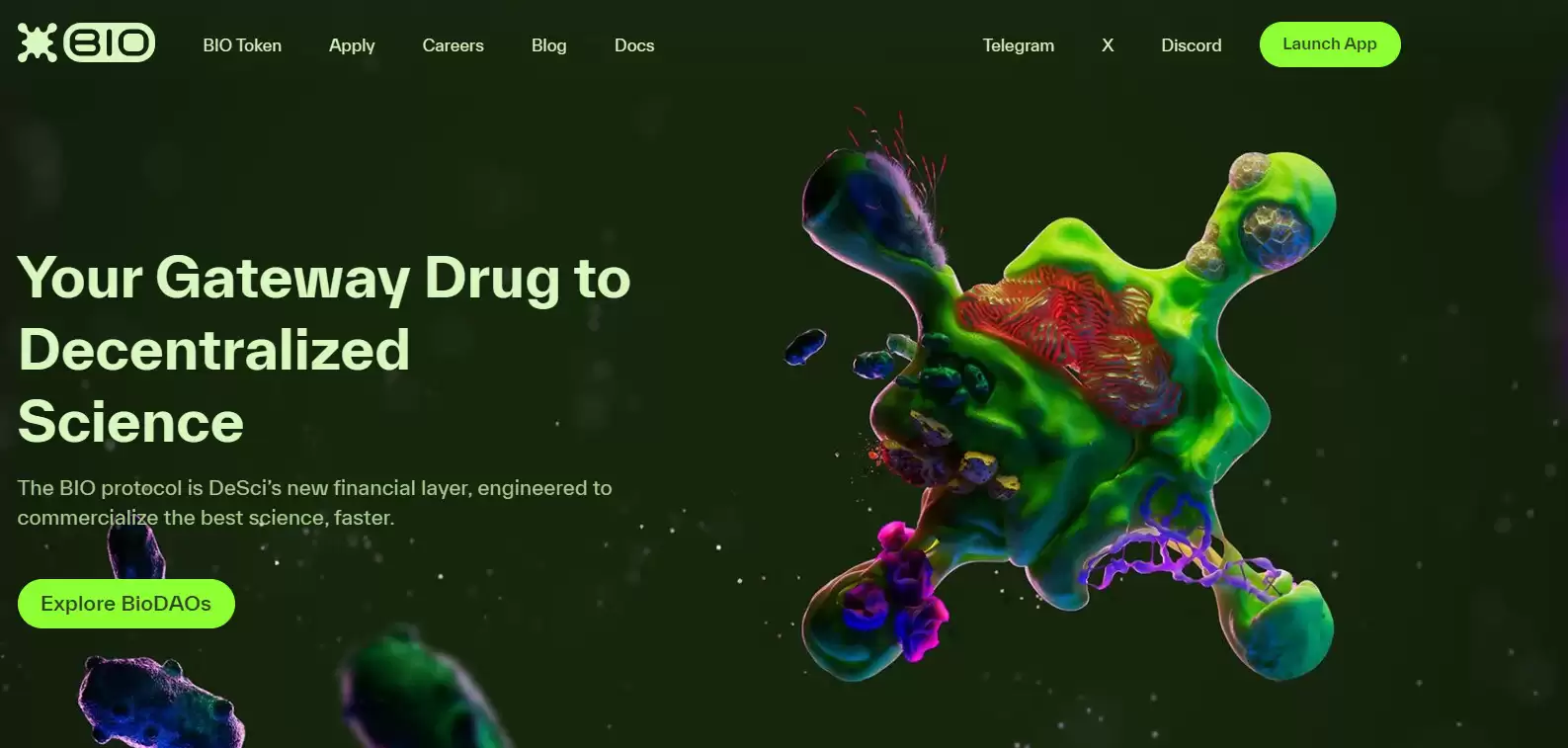Click the Explore BioDAOs button
1568x748 pixels.
point(126,604)
